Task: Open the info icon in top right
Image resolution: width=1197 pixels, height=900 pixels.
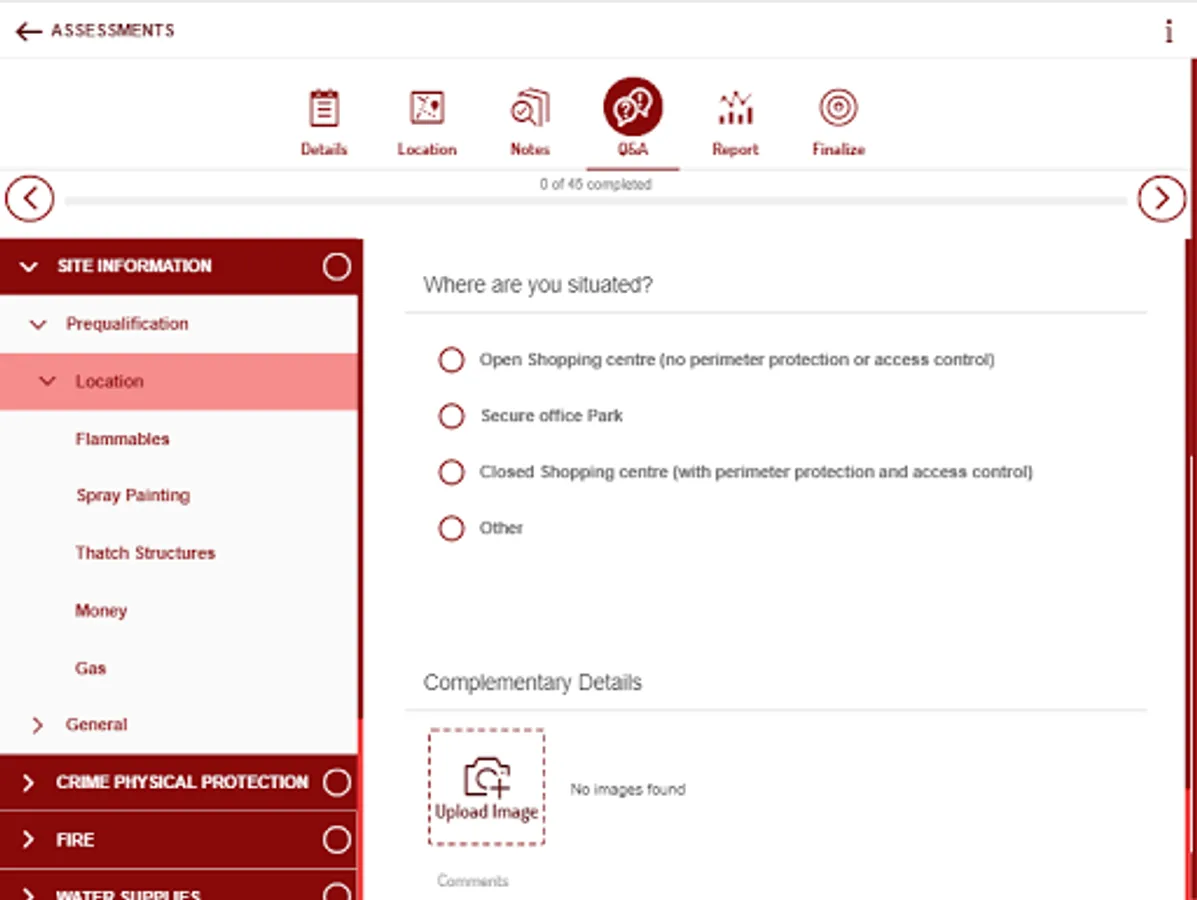Action: pyautogui.click(x=1168, y=31)
